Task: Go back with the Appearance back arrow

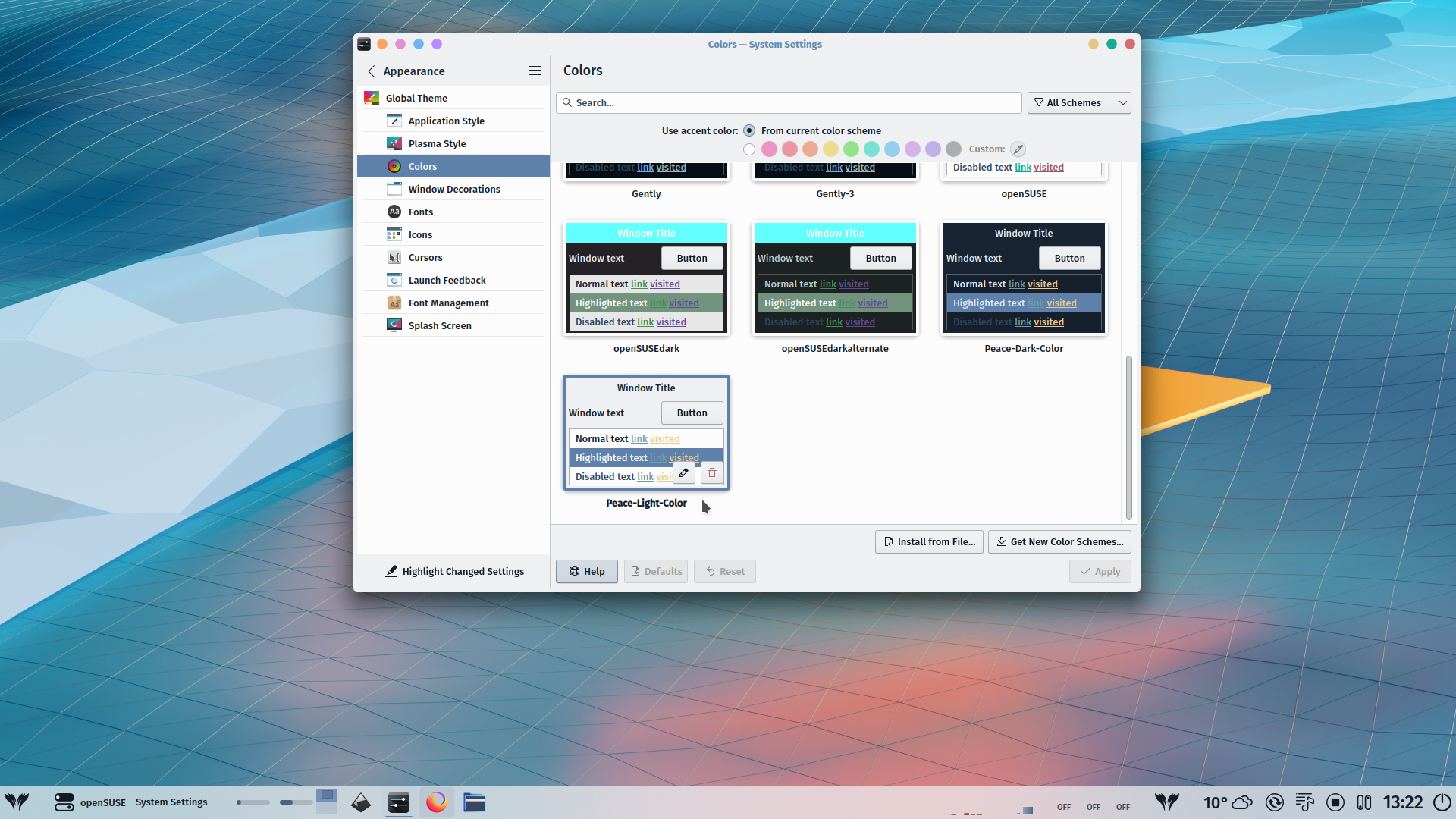Action: click(x=371, y=71)
